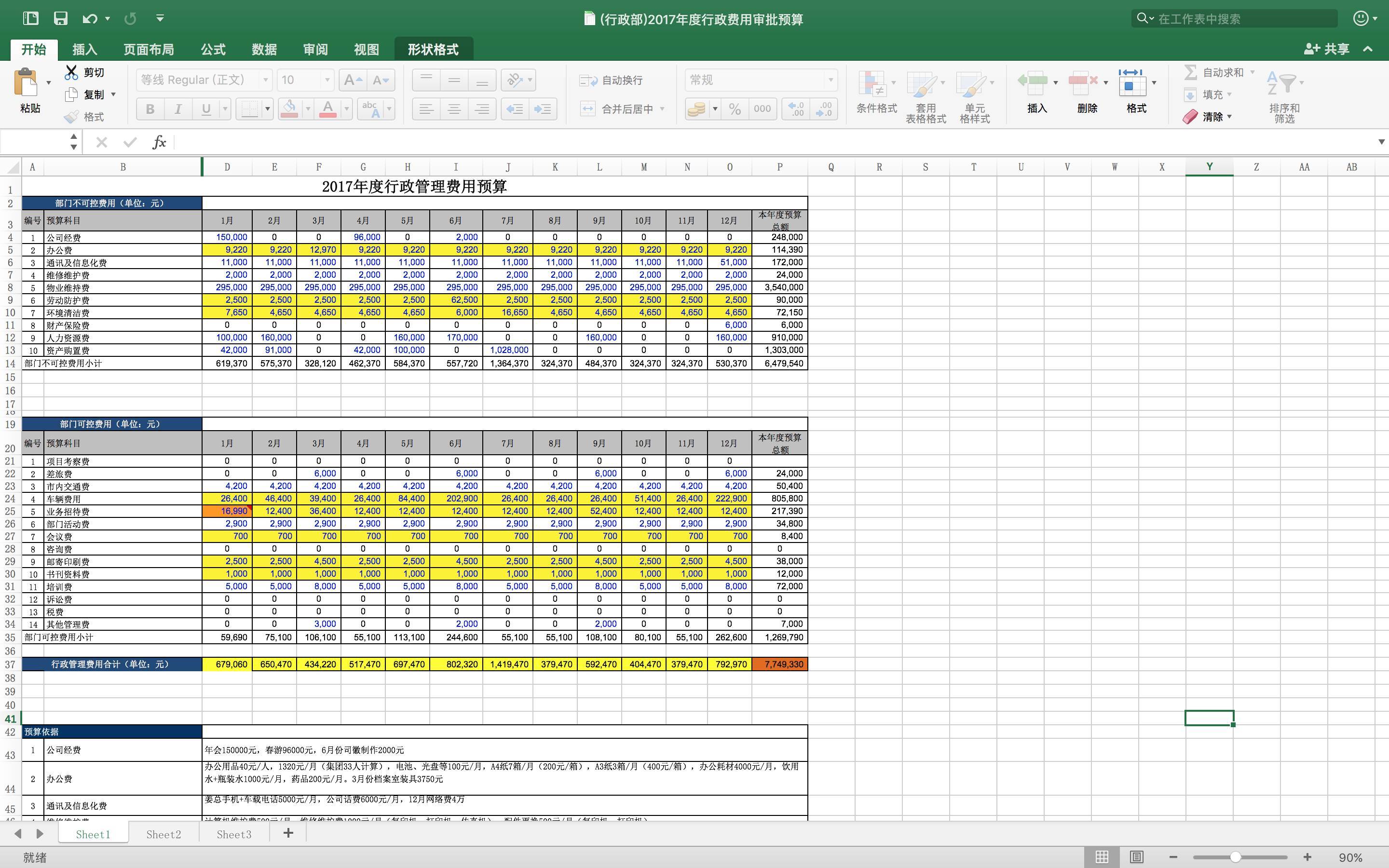Open the 插入 ribbon tab
The height and width of the screenshot is (868, 1389).
[84, 49]
